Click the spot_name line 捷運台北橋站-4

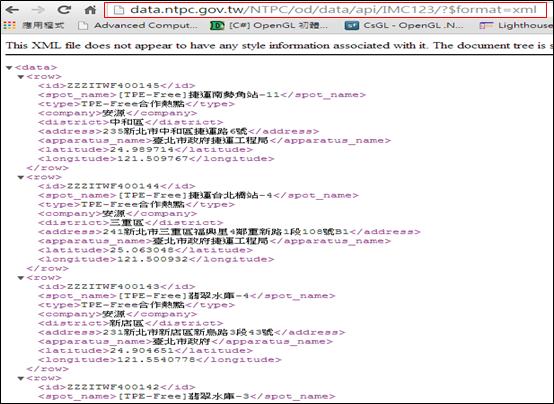(198, 195)
